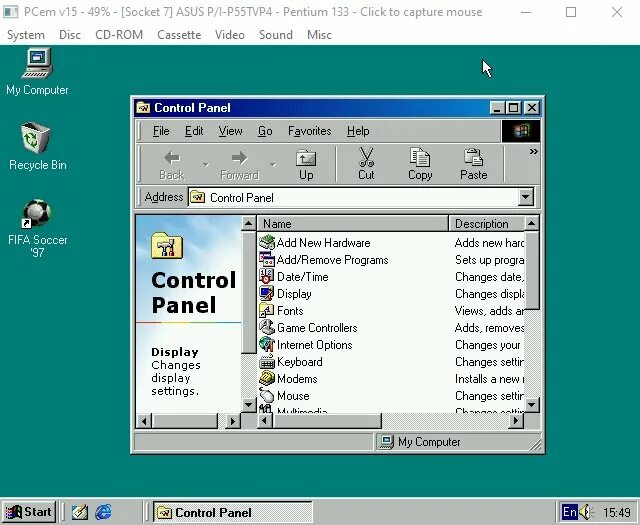
Task: Open the PCem Misc menu
Action: pyautogui.click(x=319, y=35)
